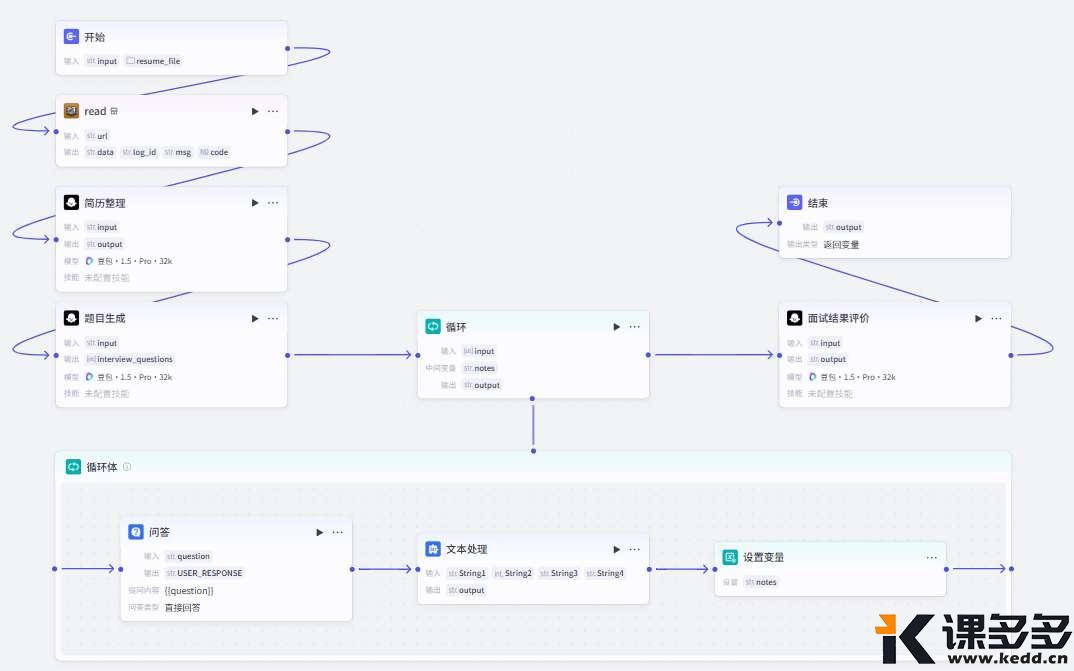Open the more menu on 问答 node
1074x671 pixels.
(x=338, y=532)
